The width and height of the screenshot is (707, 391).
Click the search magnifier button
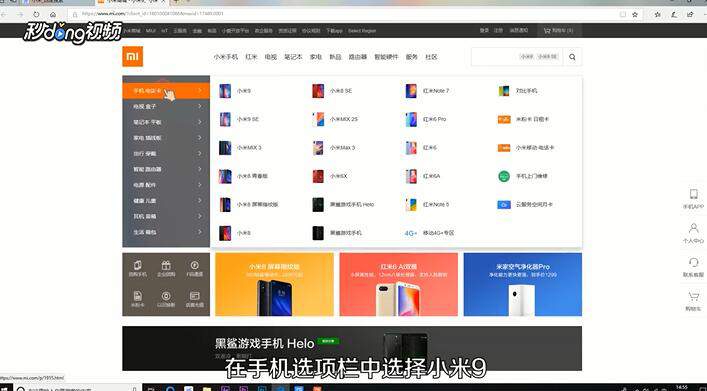tap(572, 57)
